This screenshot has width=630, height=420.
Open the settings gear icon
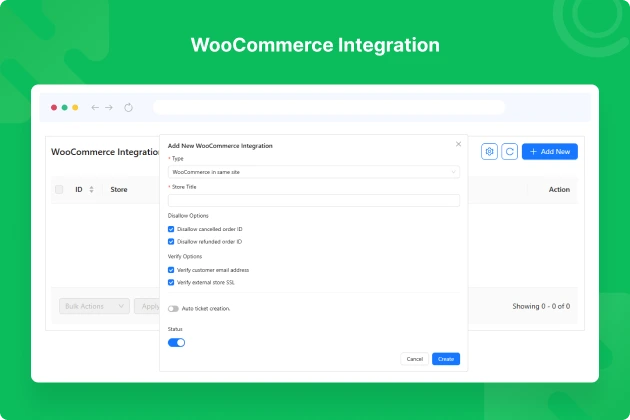click(489, 152)
